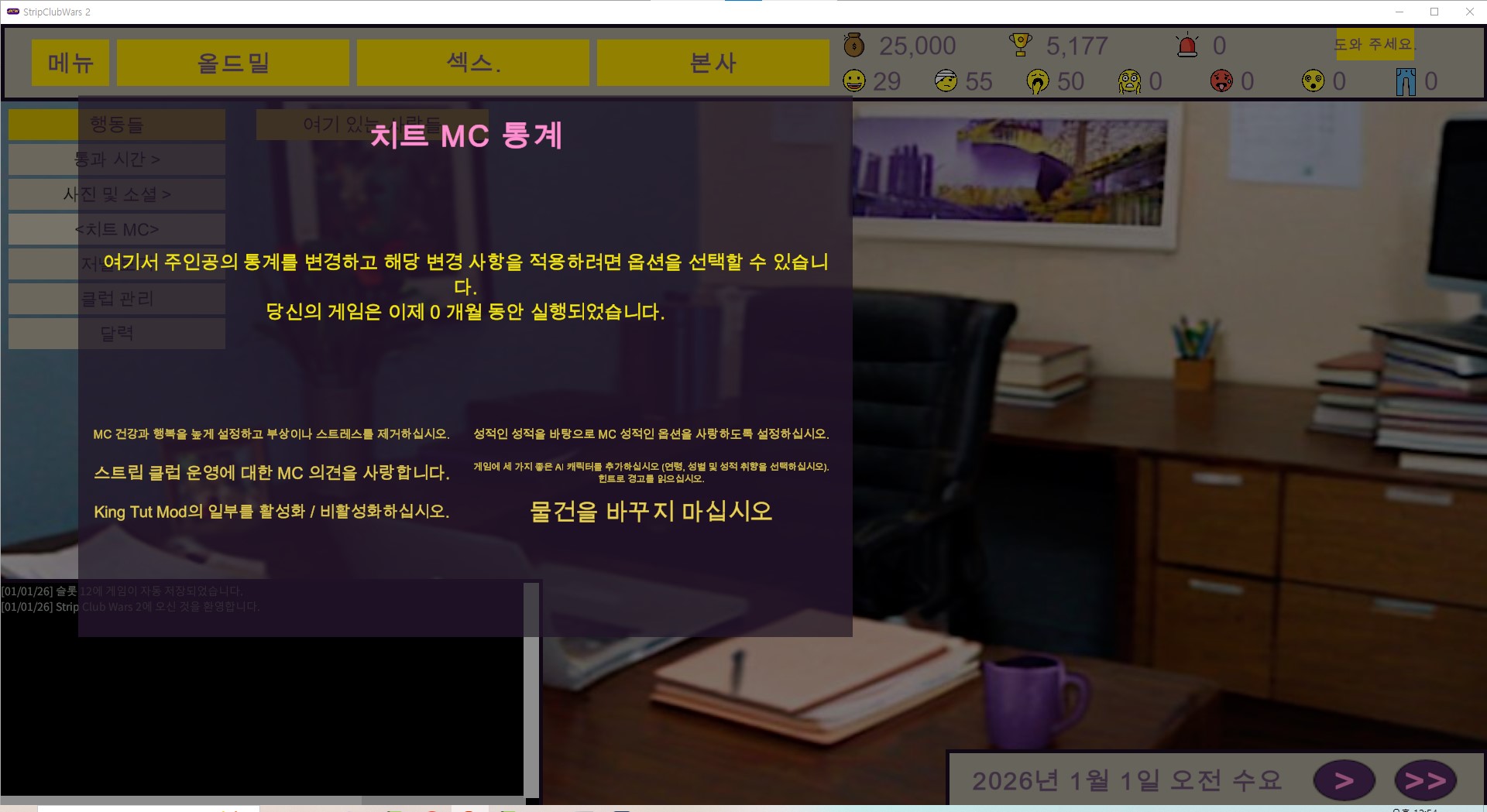Click the 2026년 1월 1일 date display
1487x812 pixels.
point(1127,780)
